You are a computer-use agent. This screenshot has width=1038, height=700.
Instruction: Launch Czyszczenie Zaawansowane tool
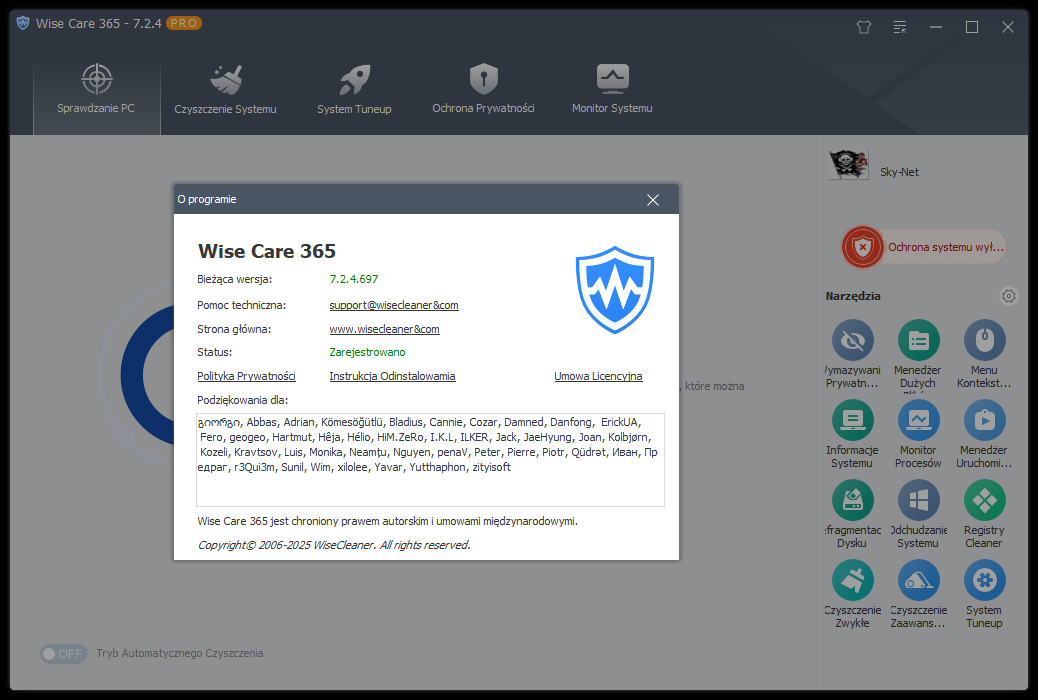click(x=918, y=580)
